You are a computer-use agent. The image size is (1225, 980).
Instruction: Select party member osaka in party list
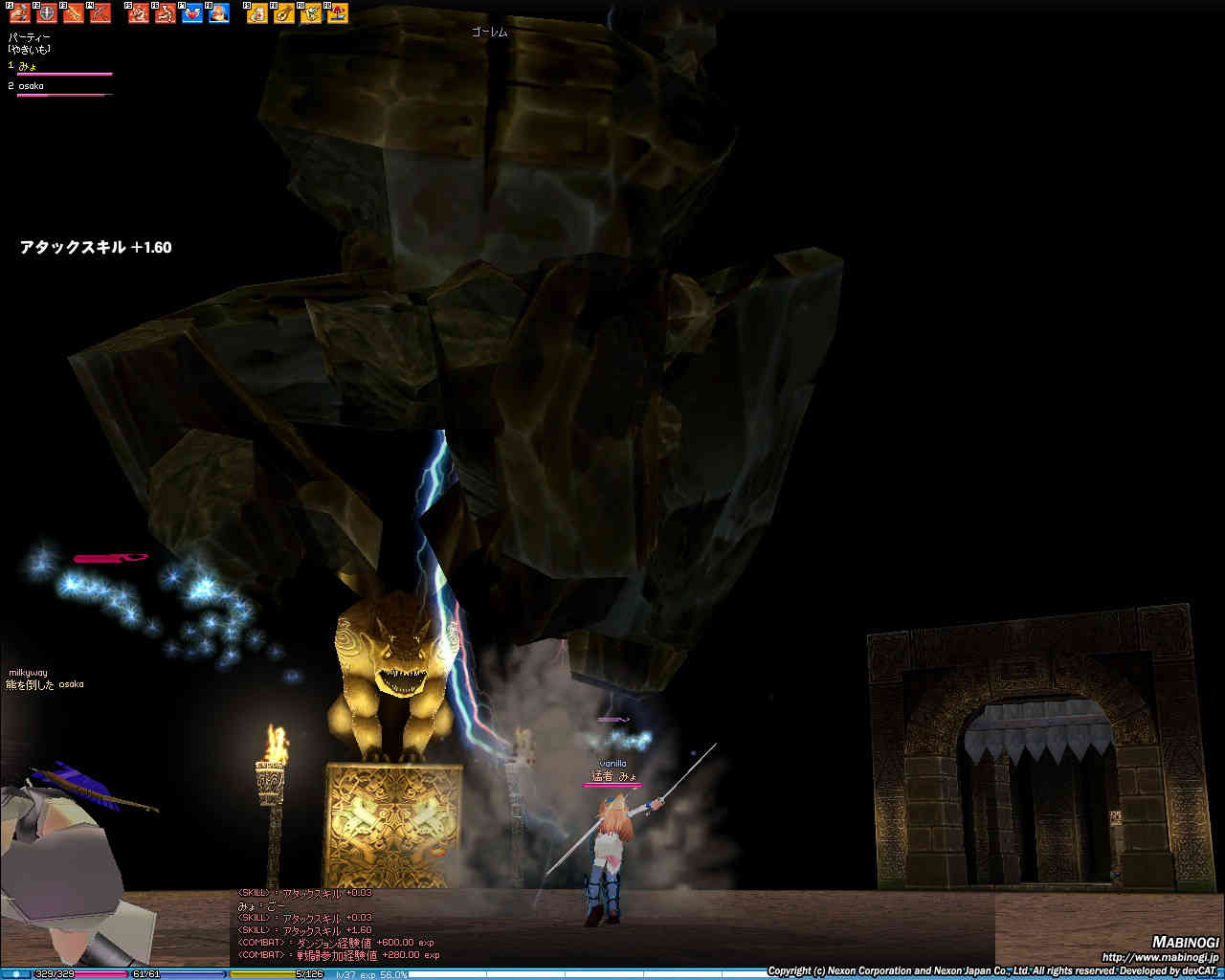(x=31, y=86)
